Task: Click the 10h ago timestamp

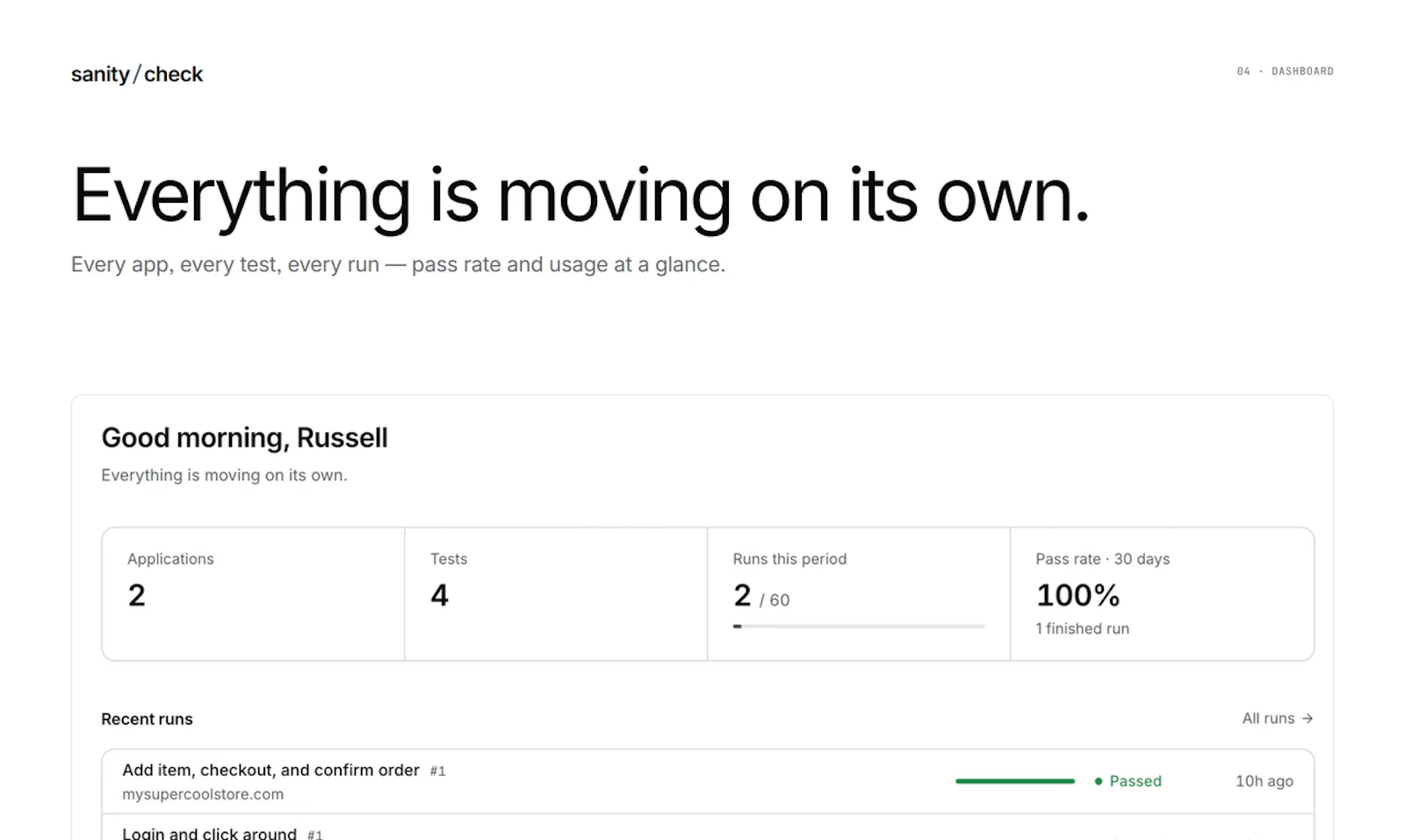Action: 1264,781
